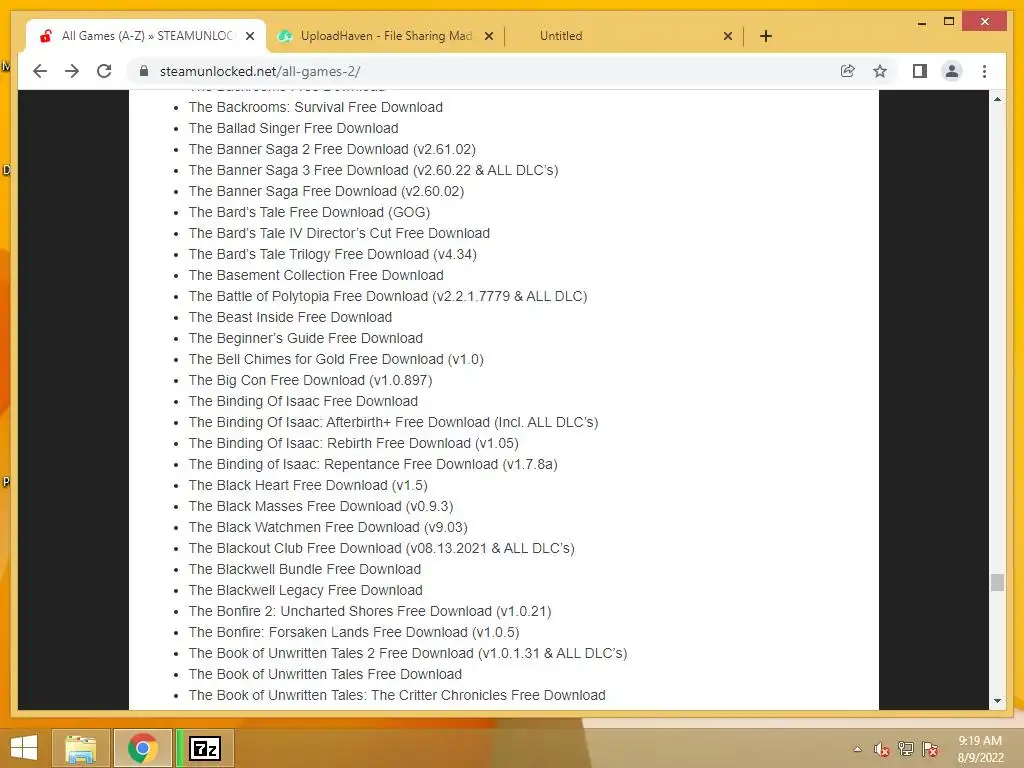Open The Binding Of Isaac: Afterbirth+ link
1024x768 pixels.
pos(393,422)
